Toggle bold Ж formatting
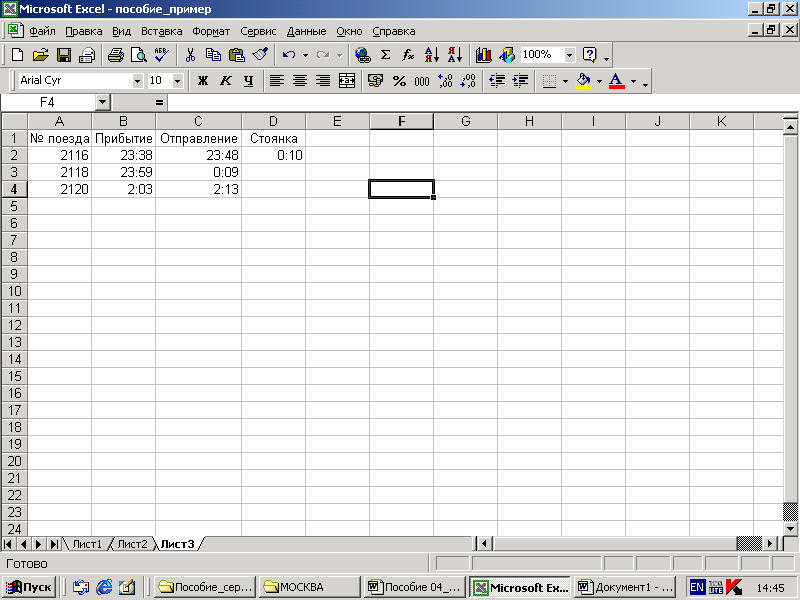This screenshot has height=600, width=800. coord(203,81)
